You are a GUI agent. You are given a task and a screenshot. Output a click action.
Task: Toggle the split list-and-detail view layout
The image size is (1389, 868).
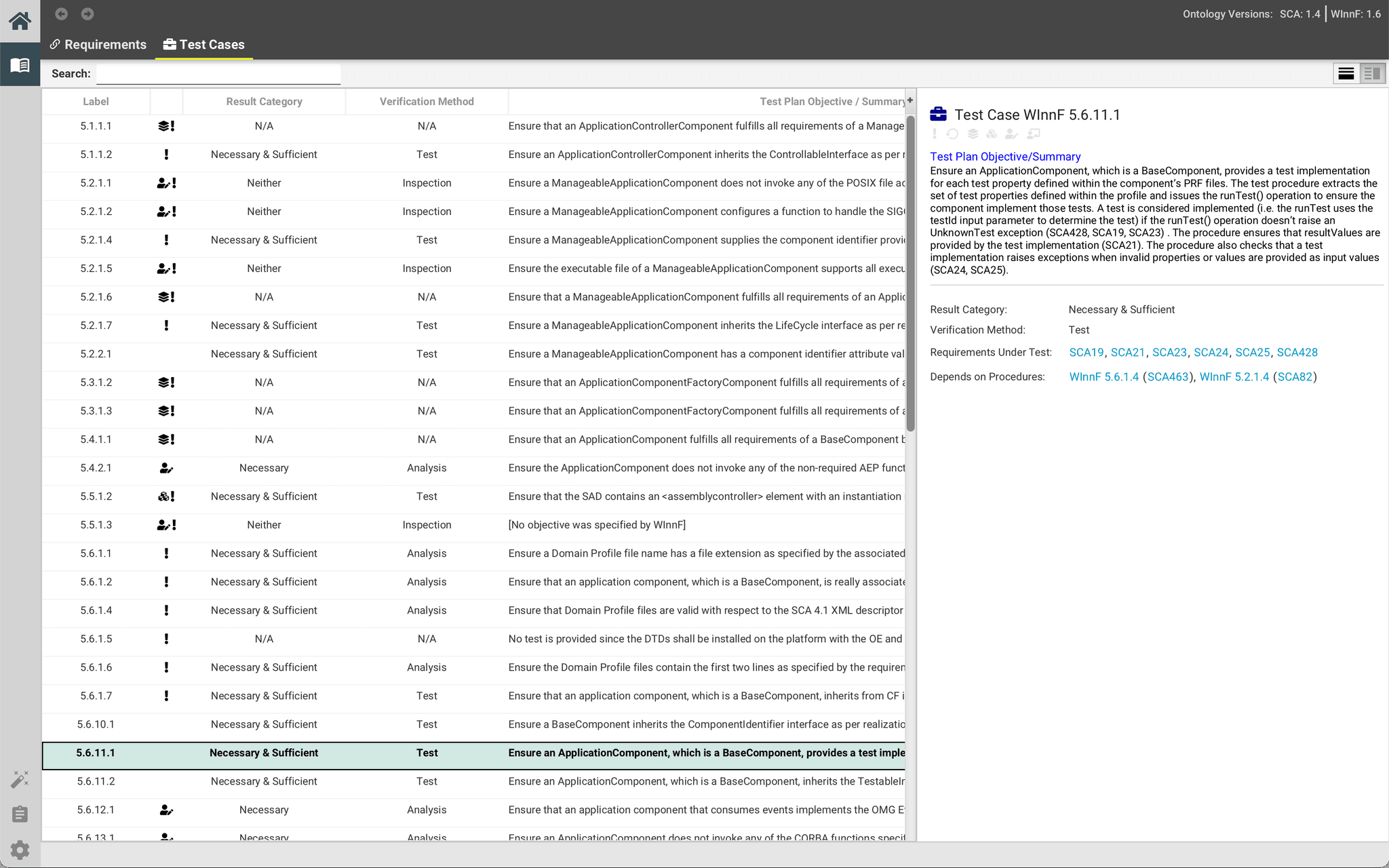[x=1371, y=73]
